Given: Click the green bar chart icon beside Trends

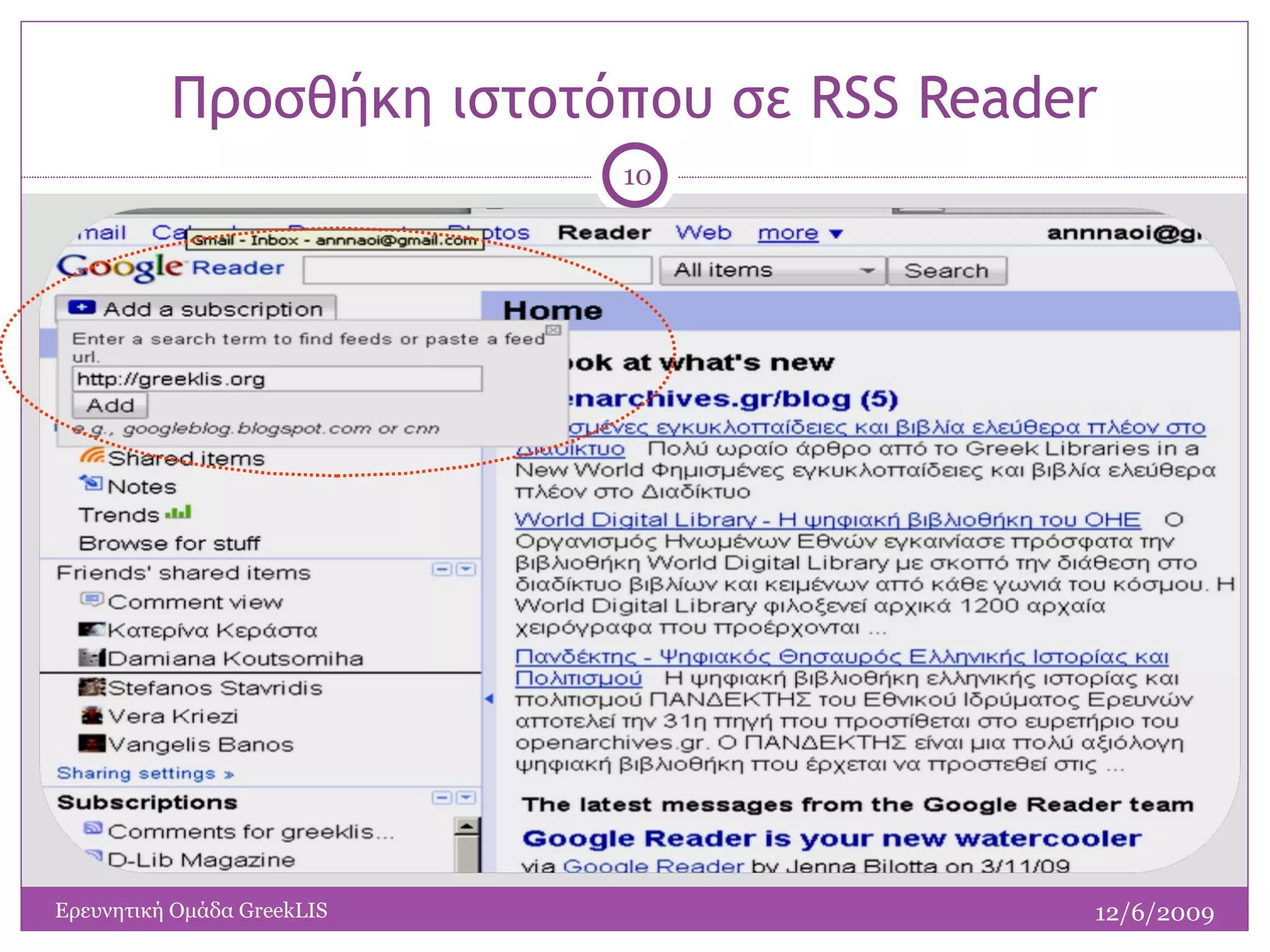Looking at the screenshot, I should coord(178,513).
